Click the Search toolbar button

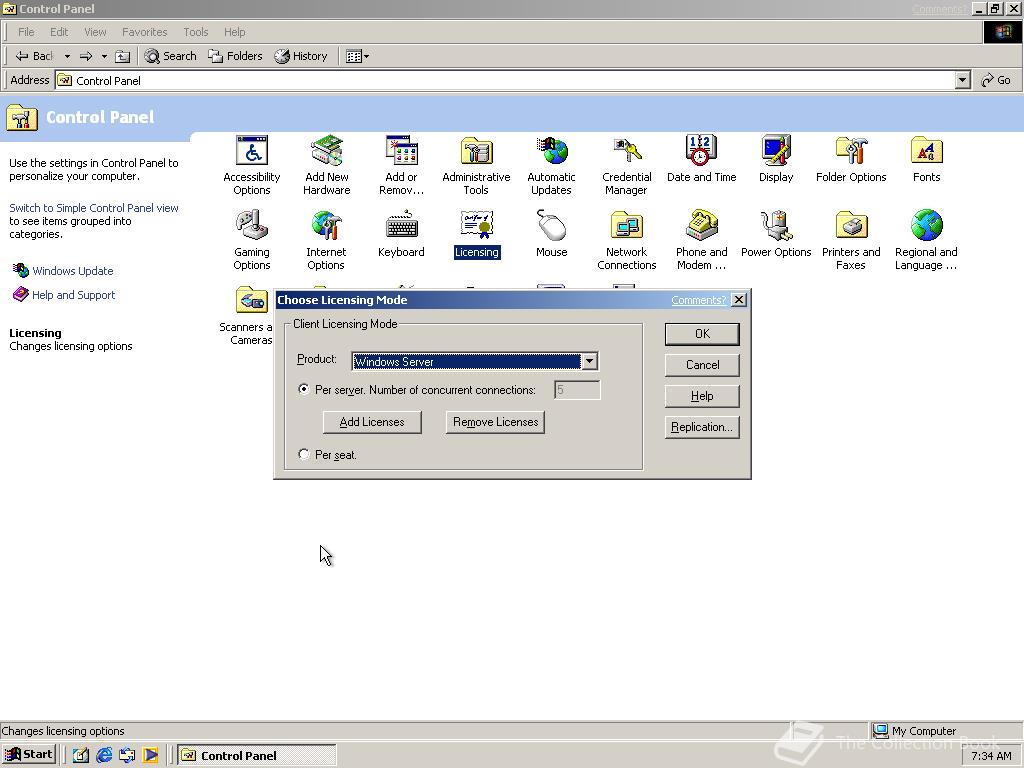point(170,56)
